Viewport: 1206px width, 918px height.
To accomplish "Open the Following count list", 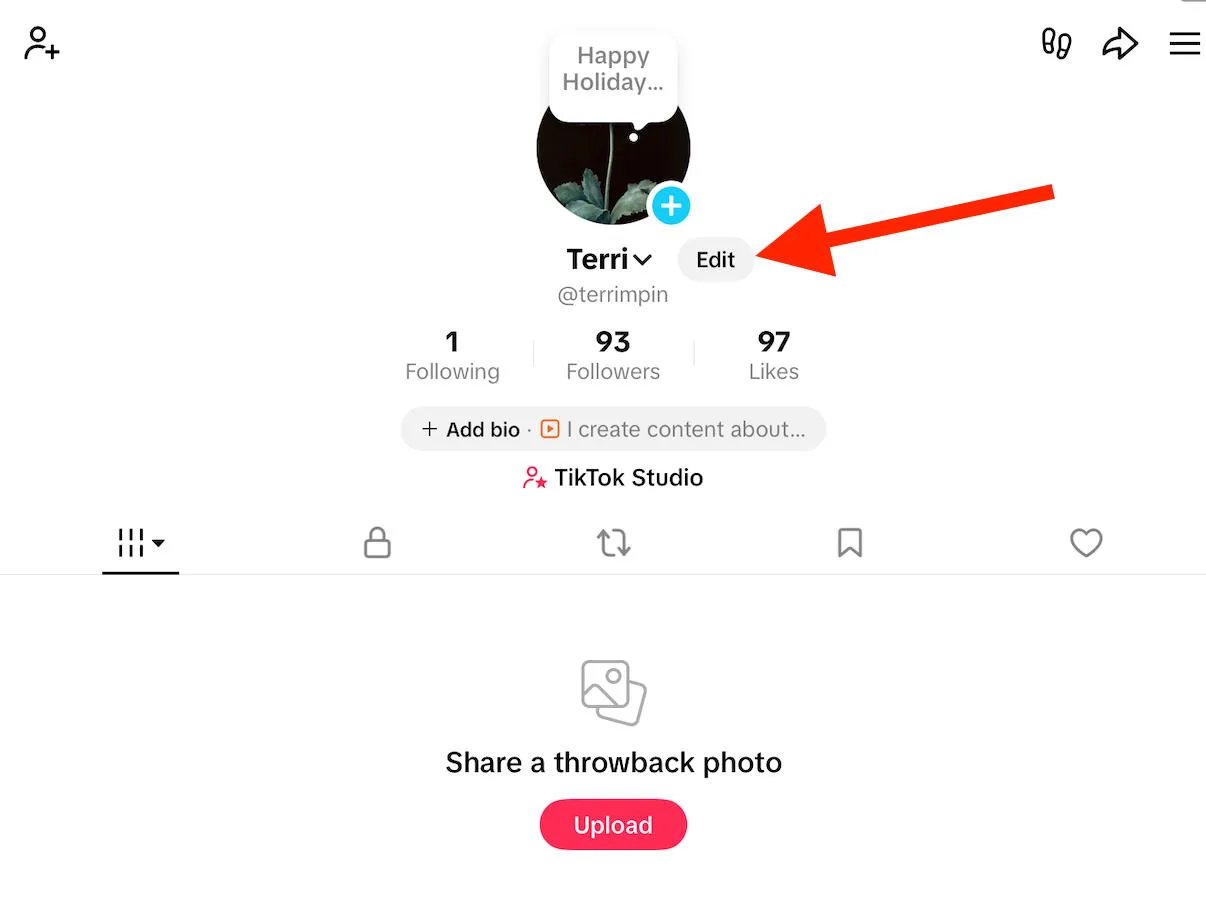I will [452, 356].
